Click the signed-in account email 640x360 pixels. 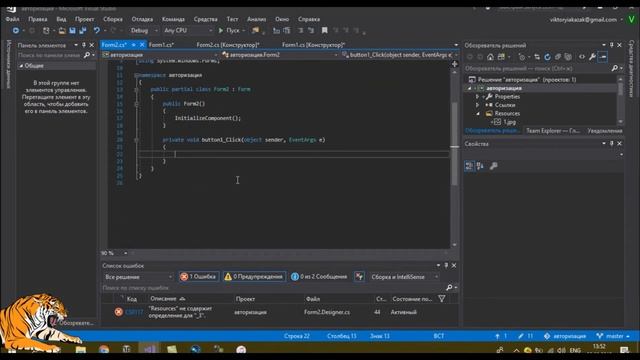pyautogui.click(x=583, y=20)
